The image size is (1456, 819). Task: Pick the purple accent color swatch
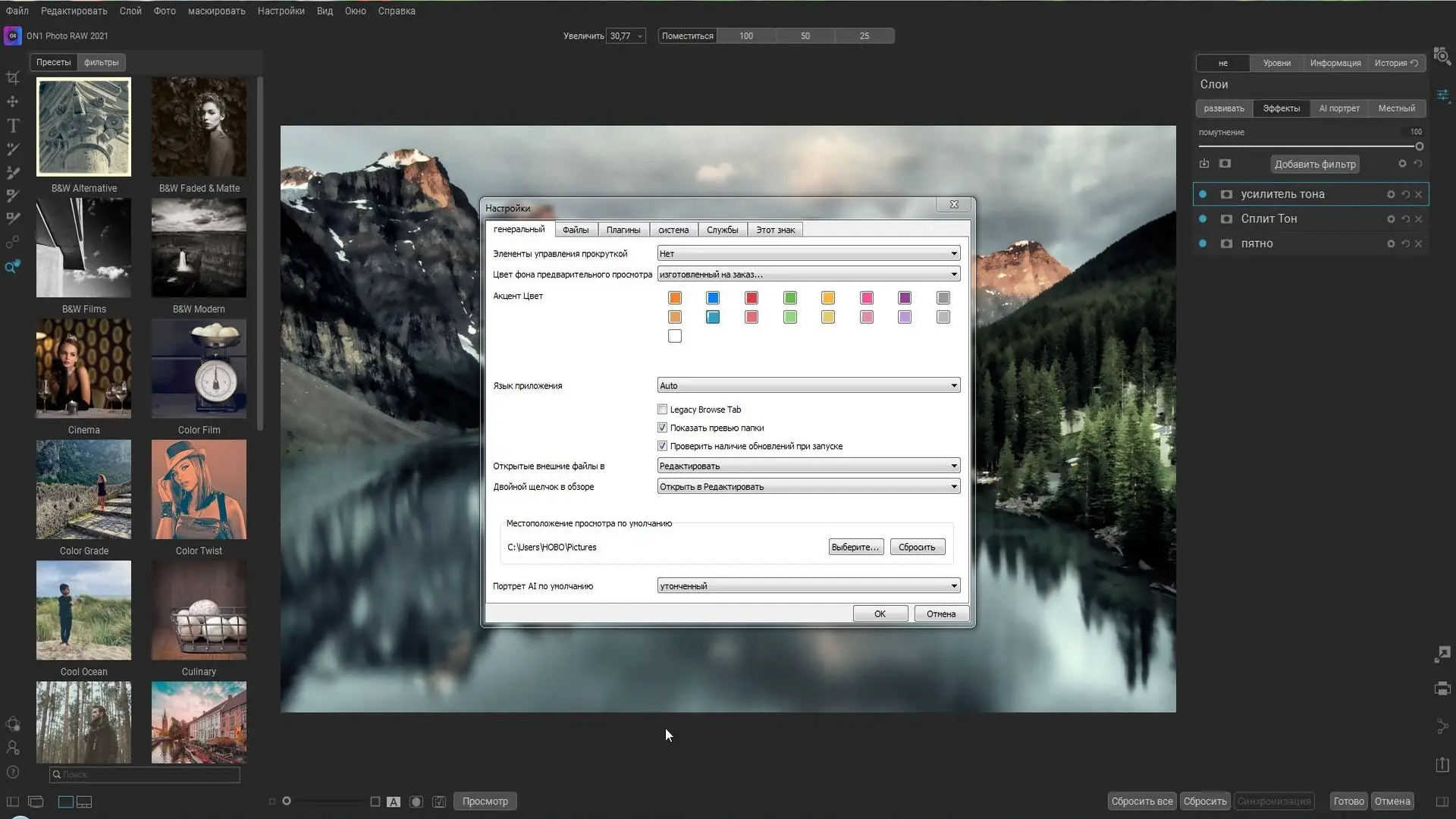click(905, 298)
